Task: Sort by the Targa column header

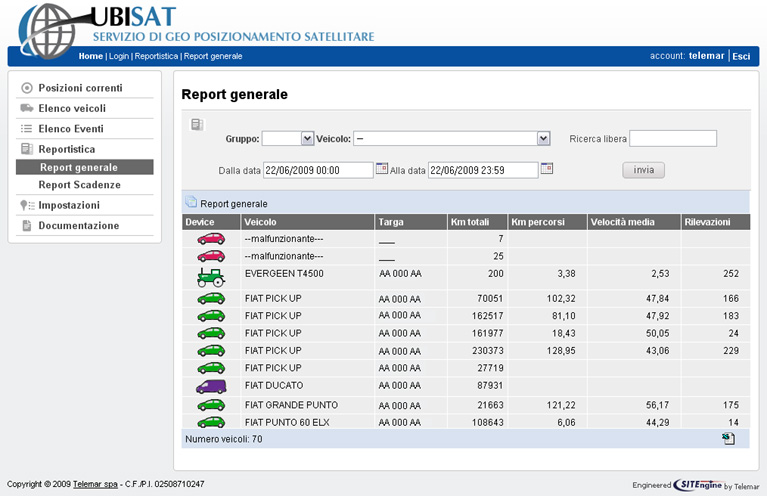Action: 411,222
